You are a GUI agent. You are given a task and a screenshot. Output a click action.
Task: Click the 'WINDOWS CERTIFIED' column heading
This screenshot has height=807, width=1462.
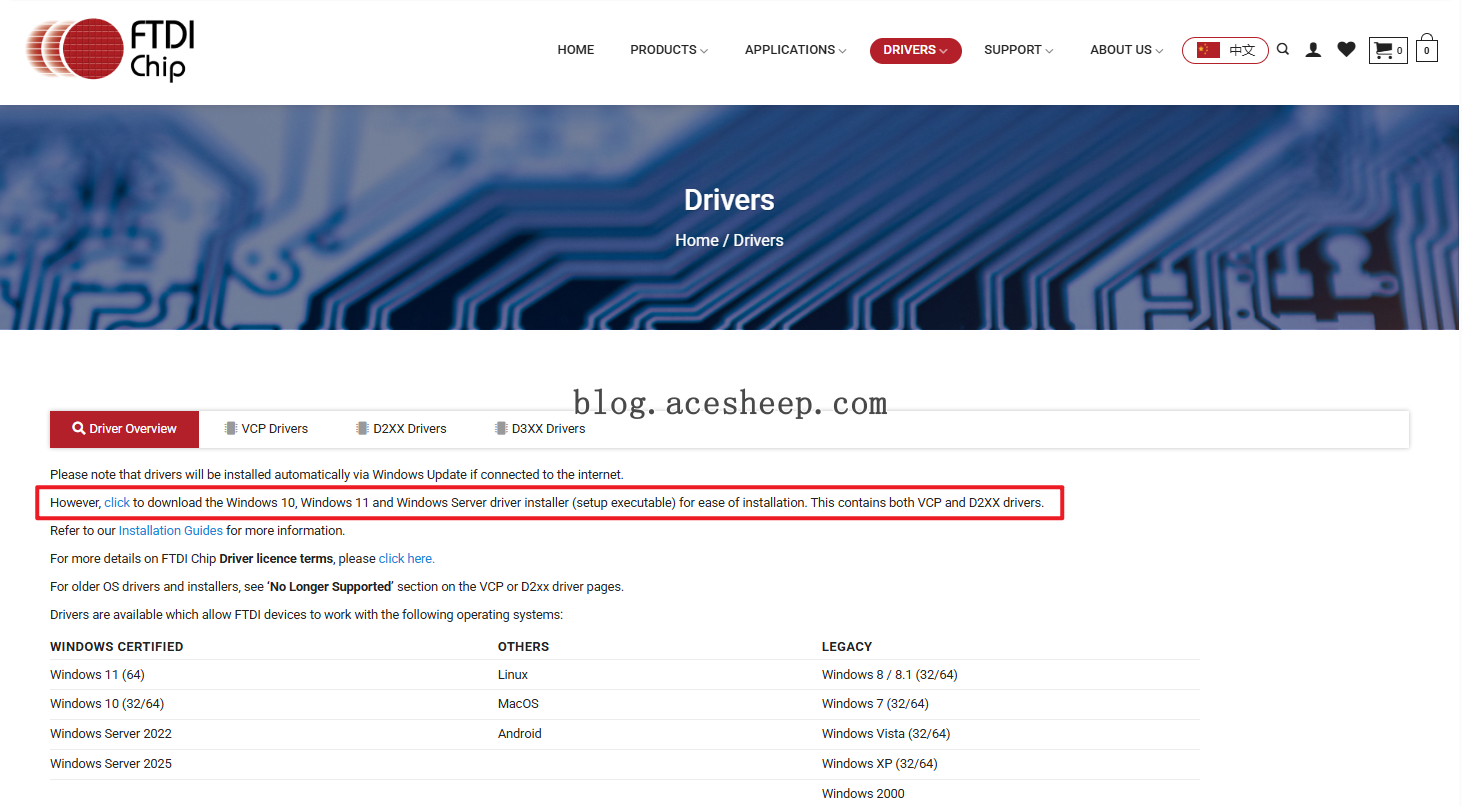[117, 647]
